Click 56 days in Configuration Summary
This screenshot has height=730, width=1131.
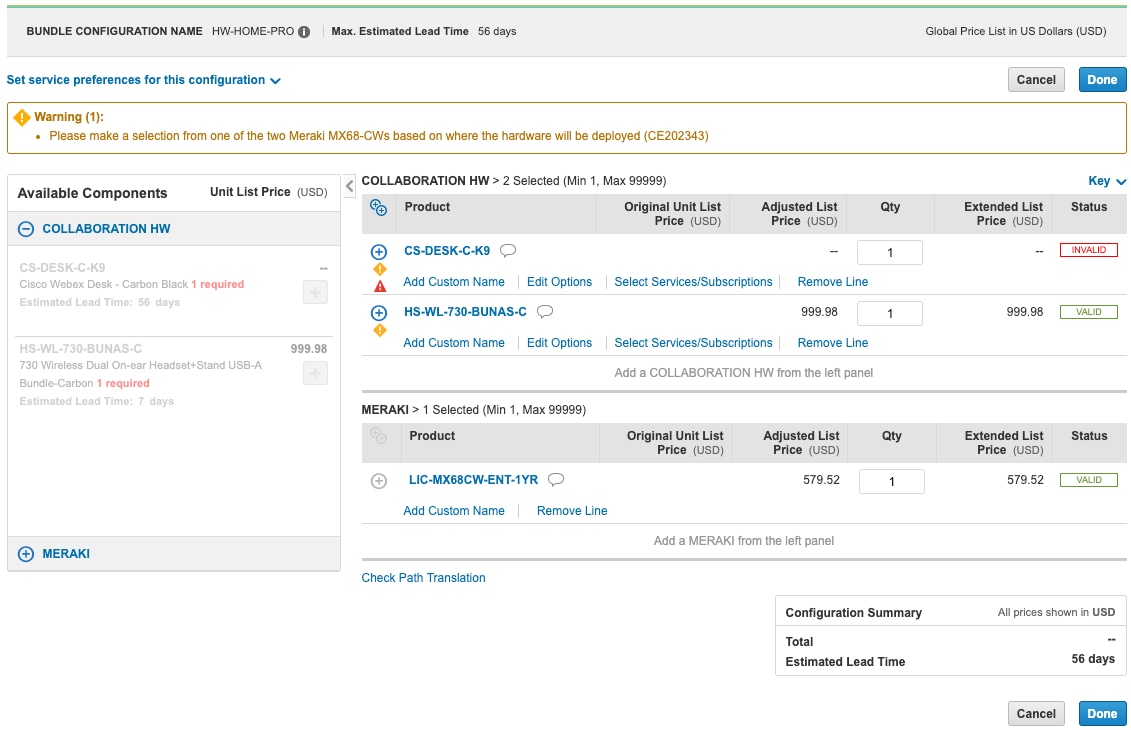coord(1093,659)
